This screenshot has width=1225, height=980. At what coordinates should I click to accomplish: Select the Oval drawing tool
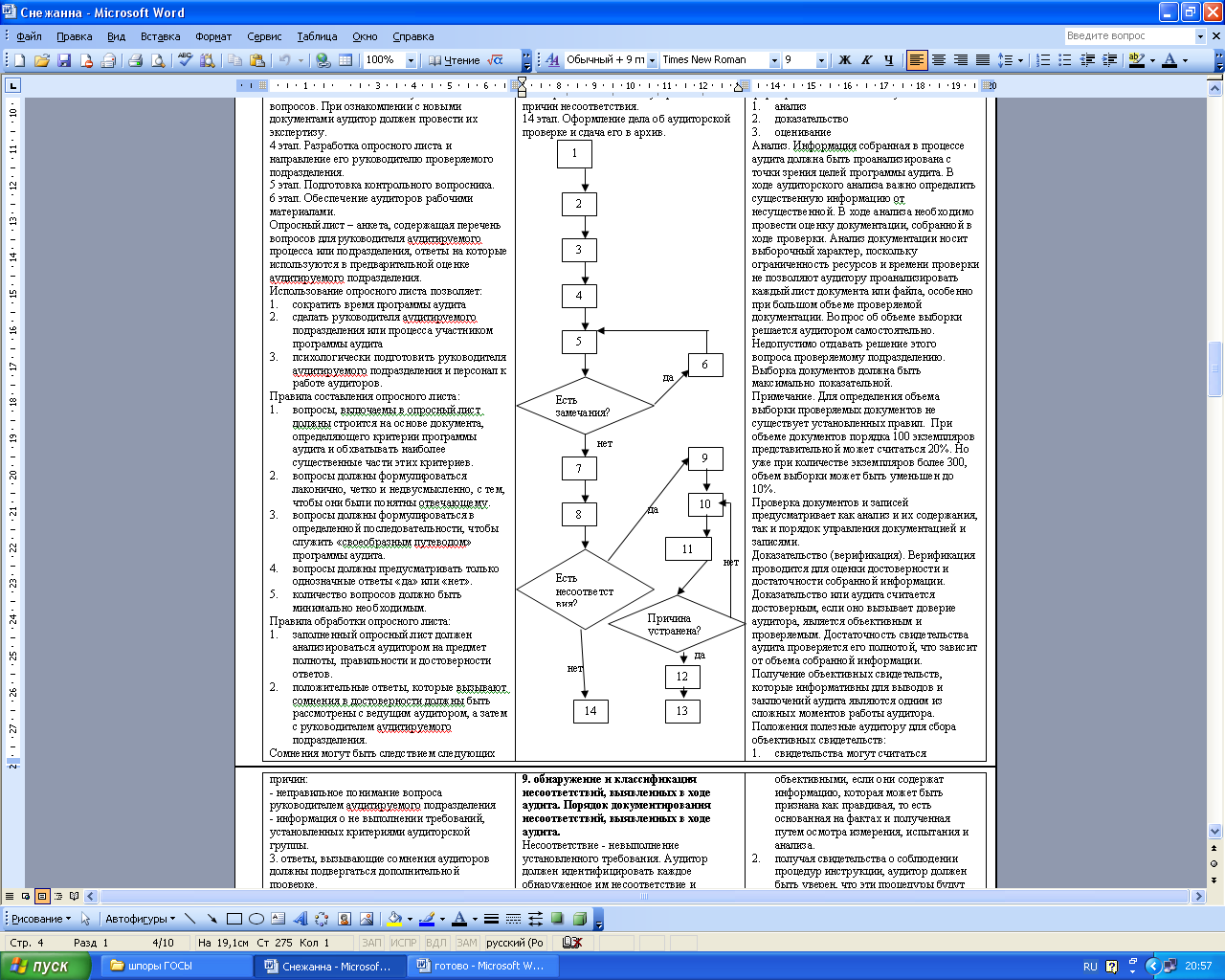(256, 919)
